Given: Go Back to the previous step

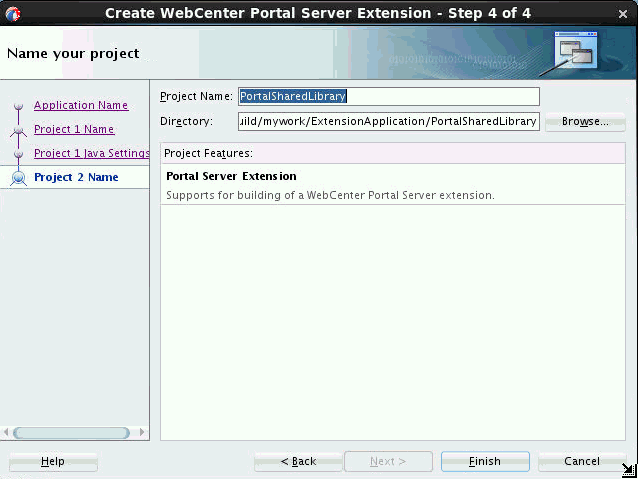Looking at the screenshot, I should [x=298, y=462].
